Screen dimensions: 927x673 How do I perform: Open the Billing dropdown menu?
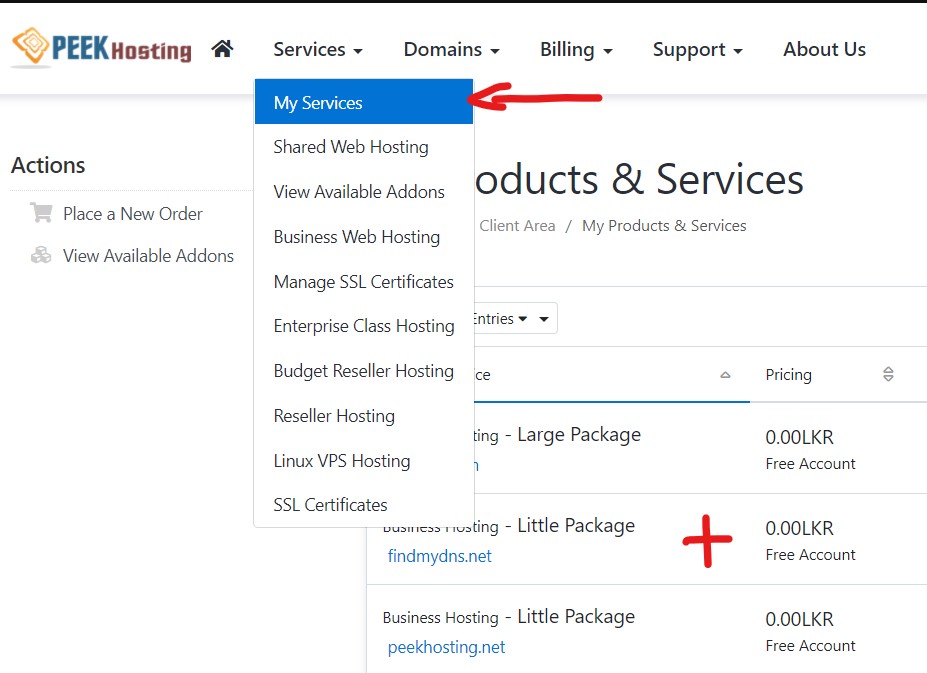coord(576,49)
